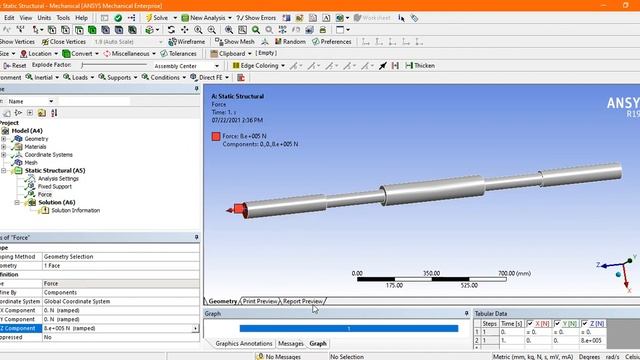The image size is (640, 360).
Task: Open the Help menu
Action: [x=81, y=18]
